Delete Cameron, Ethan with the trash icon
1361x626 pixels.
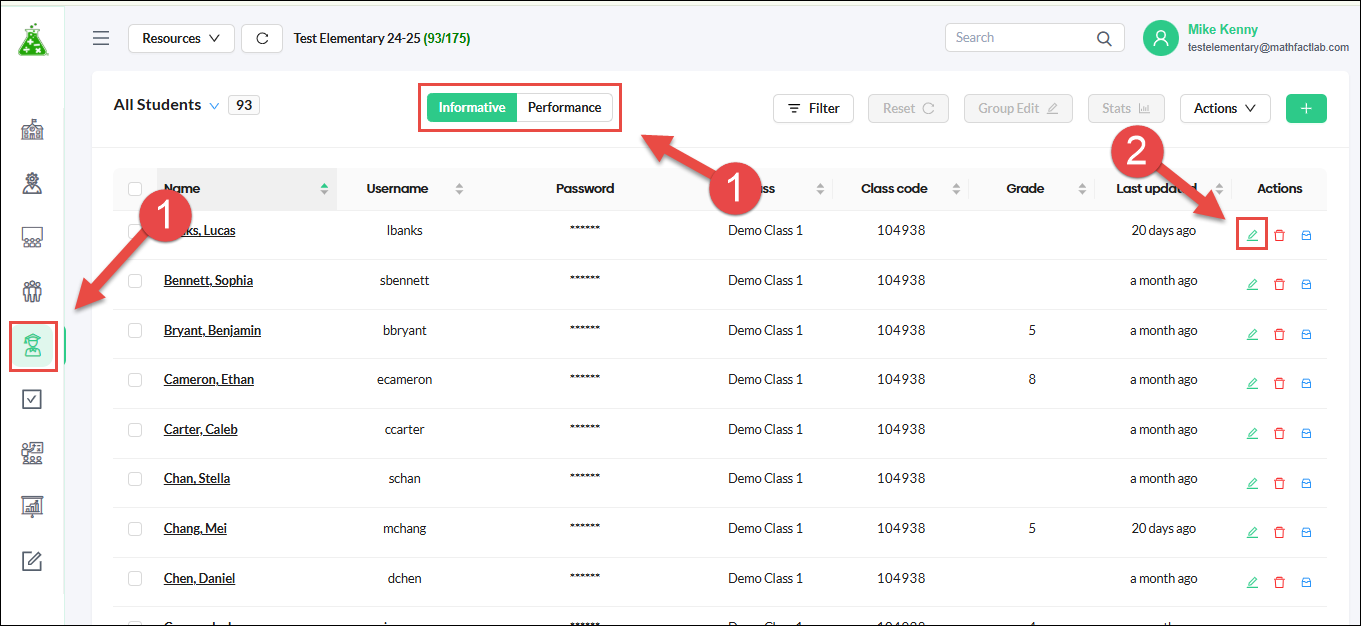pos(1279,383)
